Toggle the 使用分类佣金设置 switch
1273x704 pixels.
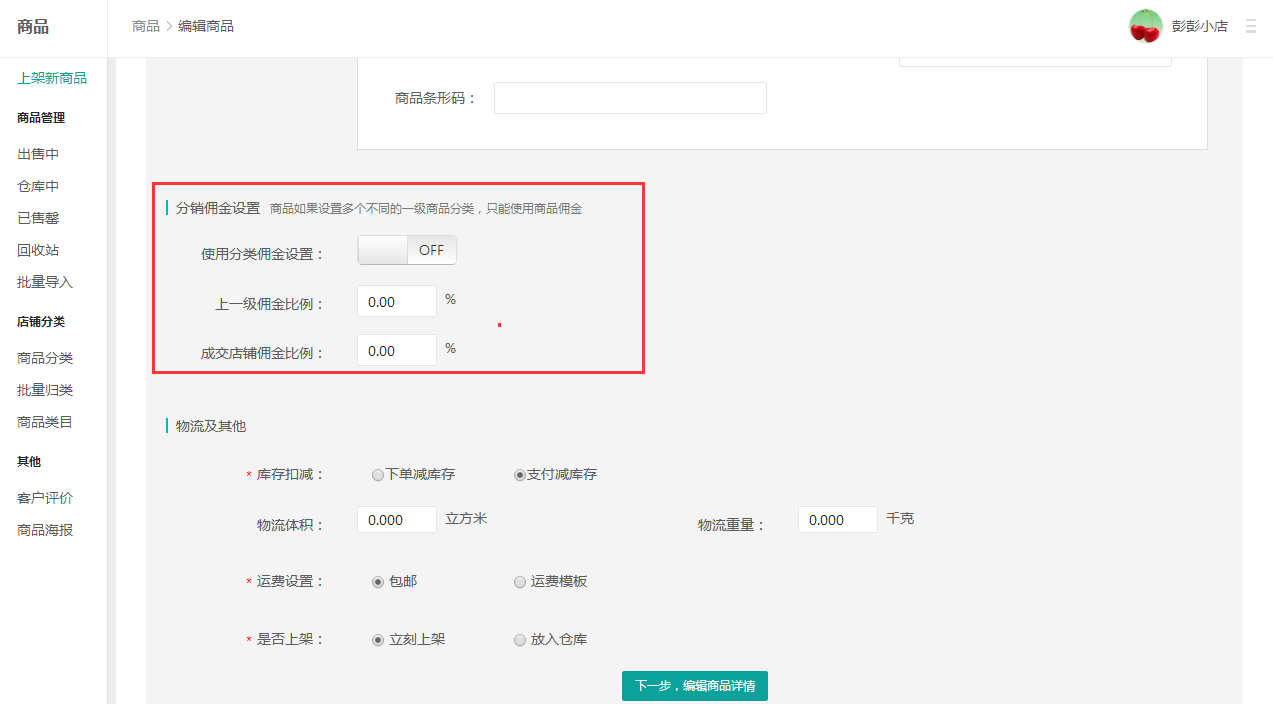(407, 250)
